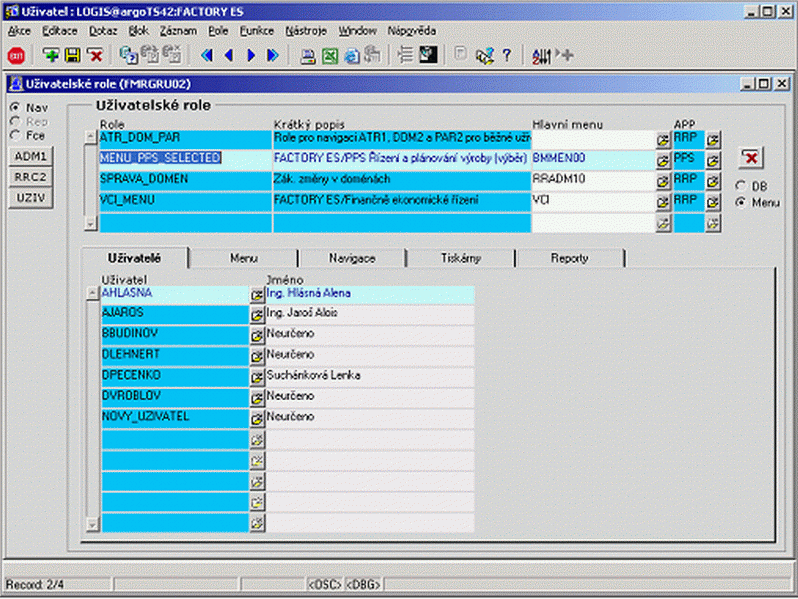This screenshot has height=599, width=798.
Task: Click the UZIV button
Action: point(30,197)
